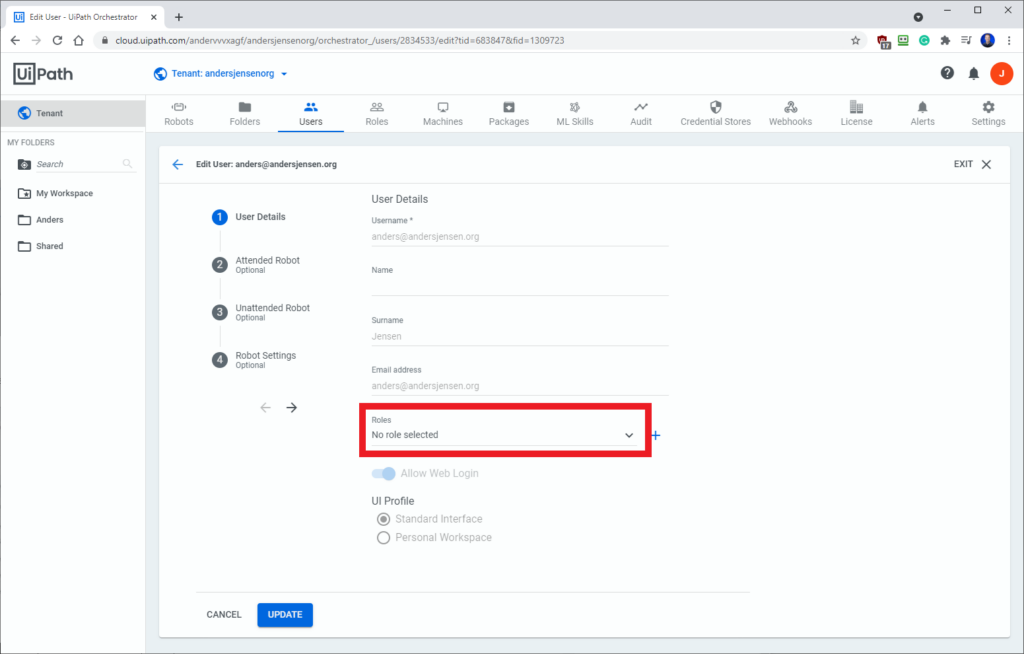Open a new browser tab
Image resolution: width=1024 pixels, height=654 pixels.
tap(179, 17)
